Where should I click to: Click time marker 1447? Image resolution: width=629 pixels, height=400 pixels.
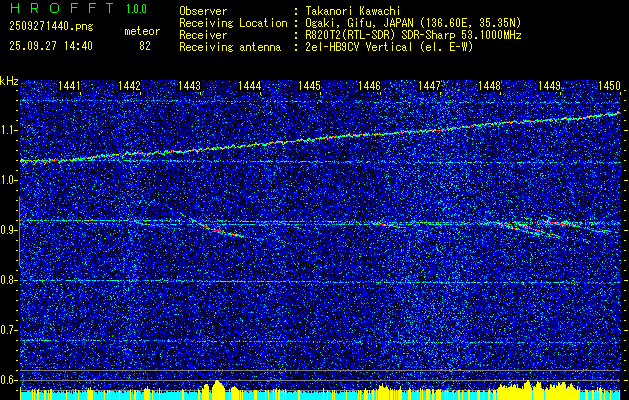[x=430, y=85]
